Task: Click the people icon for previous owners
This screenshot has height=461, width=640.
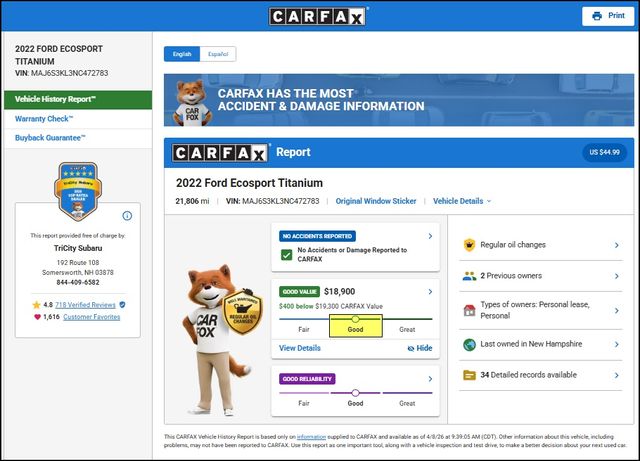Action: (x=469, y=276)
